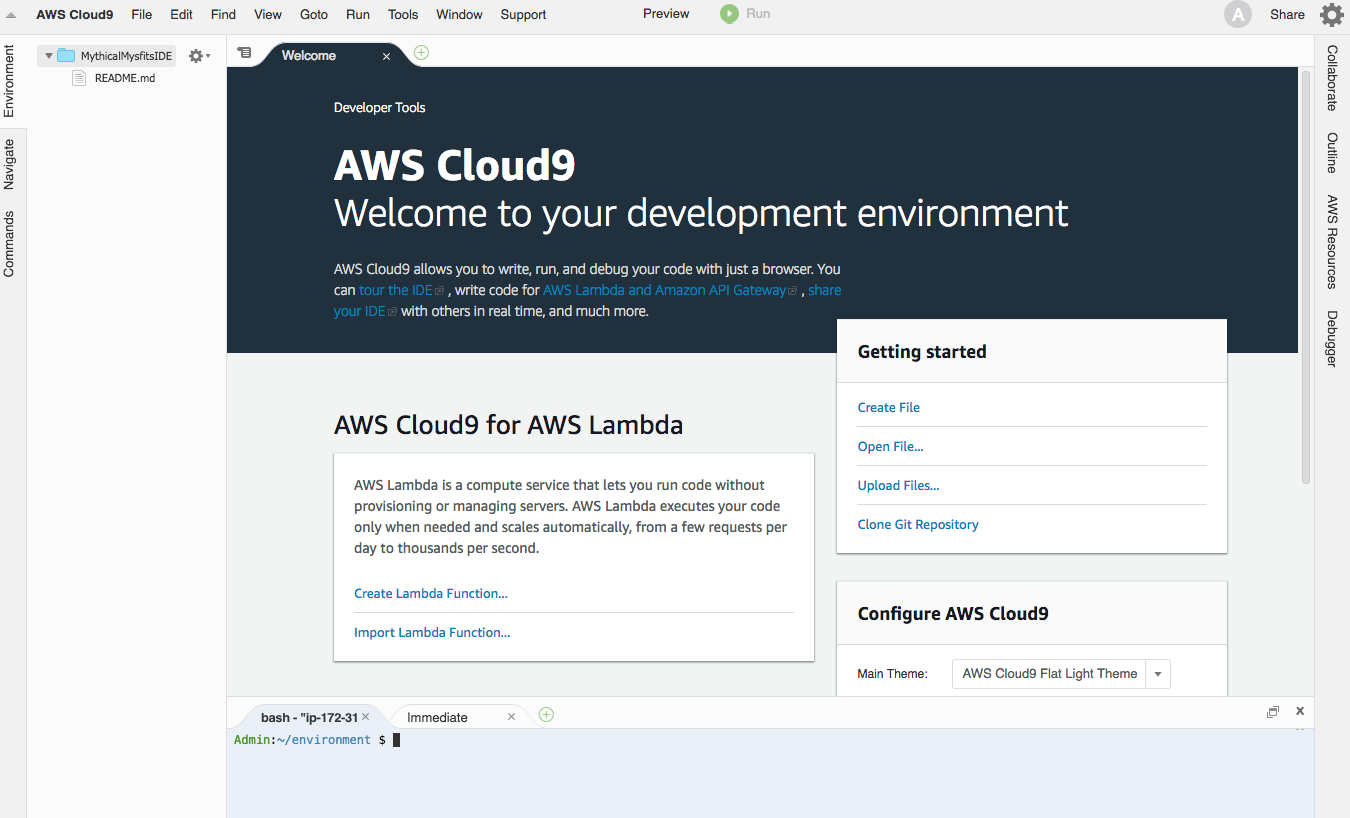1350x818 pixels.
Task: Switch to the bash terminal tab
Action: point(309,717)
